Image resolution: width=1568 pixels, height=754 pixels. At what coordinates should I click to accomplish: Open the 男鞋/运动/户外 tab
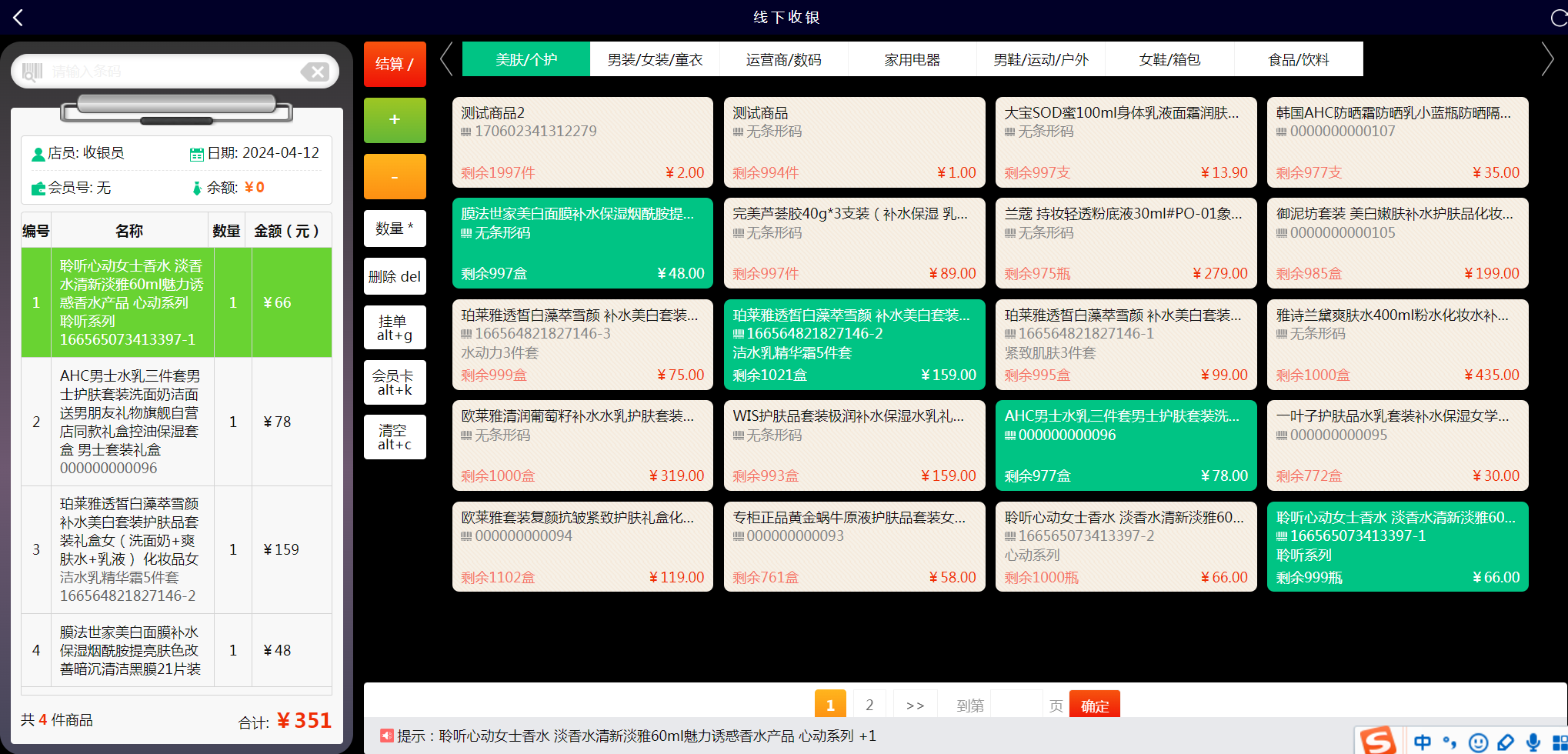(1041, 59)
